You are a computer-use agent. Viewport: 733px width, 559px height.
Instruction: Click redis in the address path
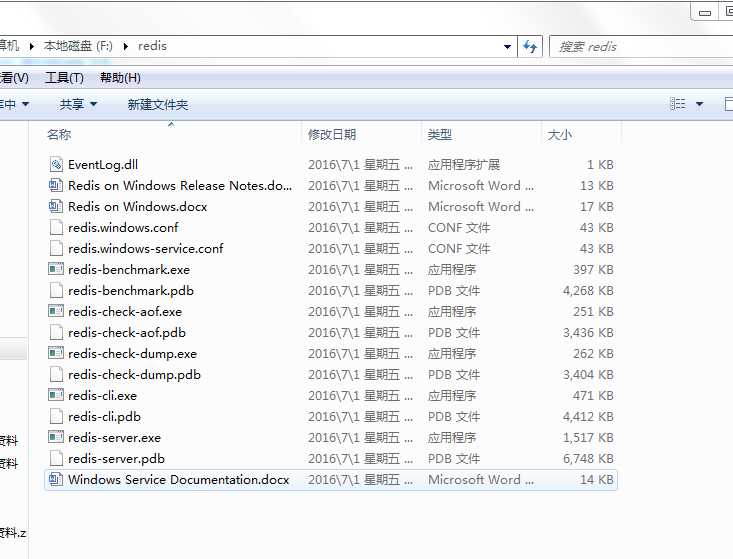tap(152, 46)
